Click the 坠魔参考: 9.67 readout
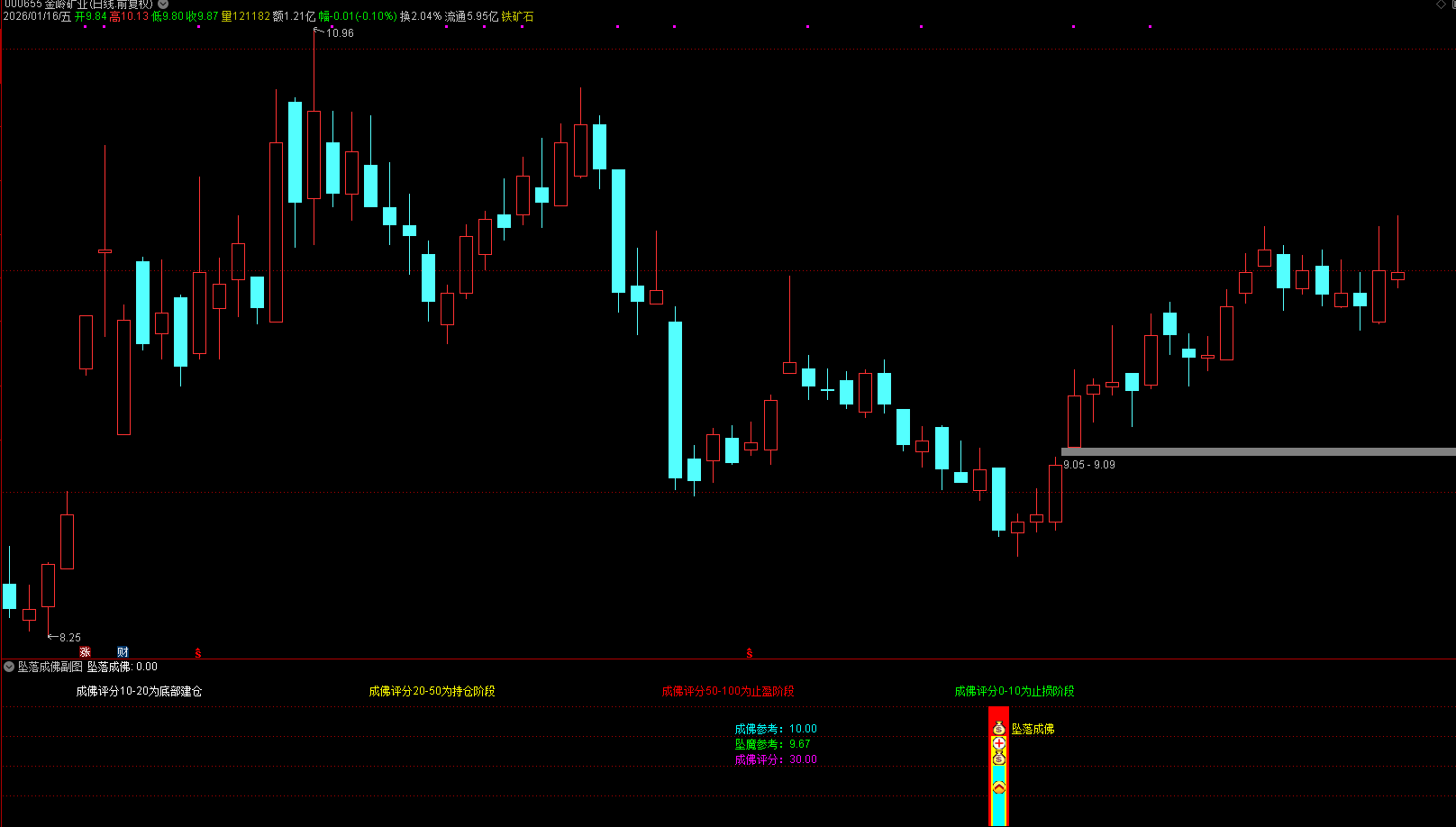This screenshot has width=1456, height=827. tap(772, 744)
